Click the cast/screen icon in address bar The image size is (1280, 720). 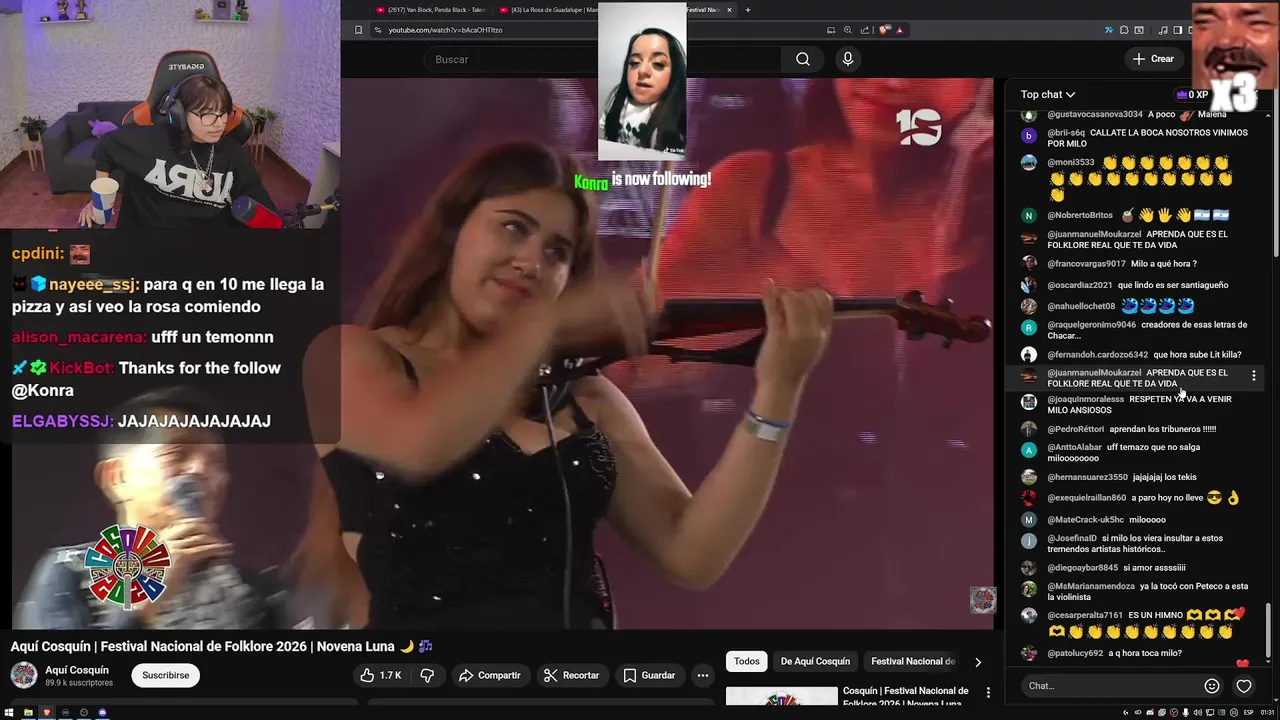[831, 30]
